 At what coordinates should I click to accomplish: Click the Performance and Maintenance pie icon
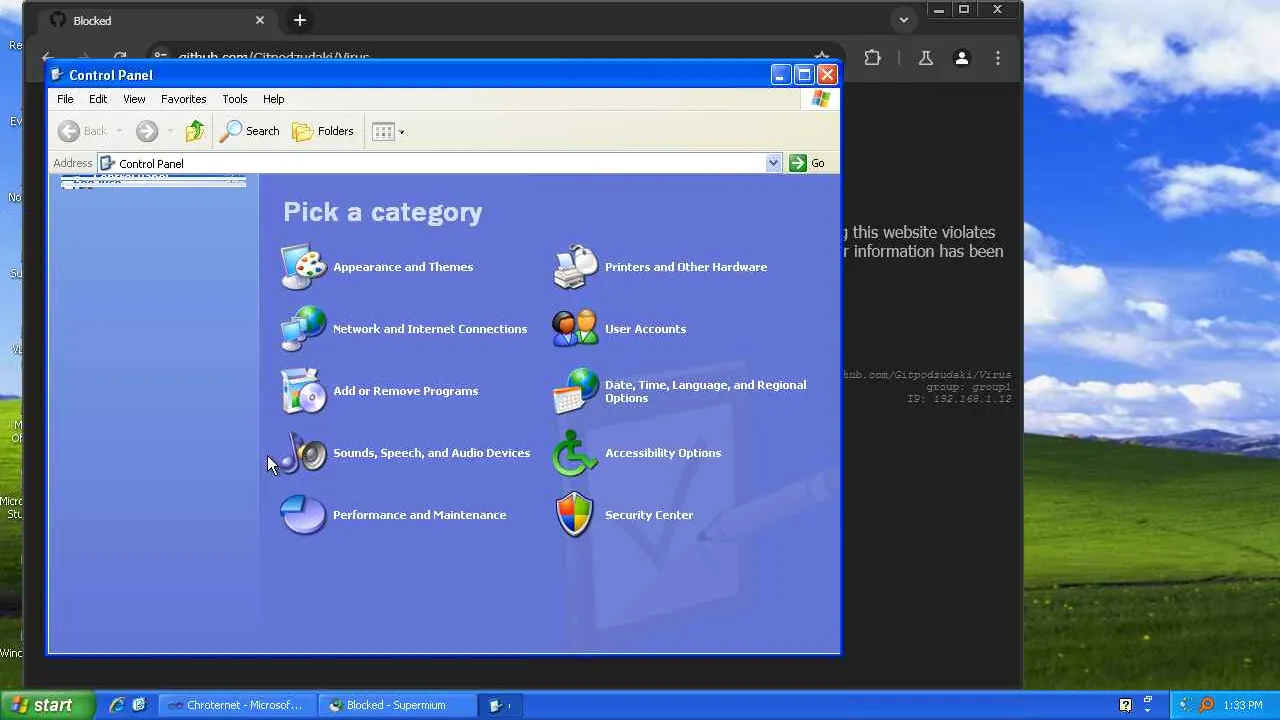[303, 515]
